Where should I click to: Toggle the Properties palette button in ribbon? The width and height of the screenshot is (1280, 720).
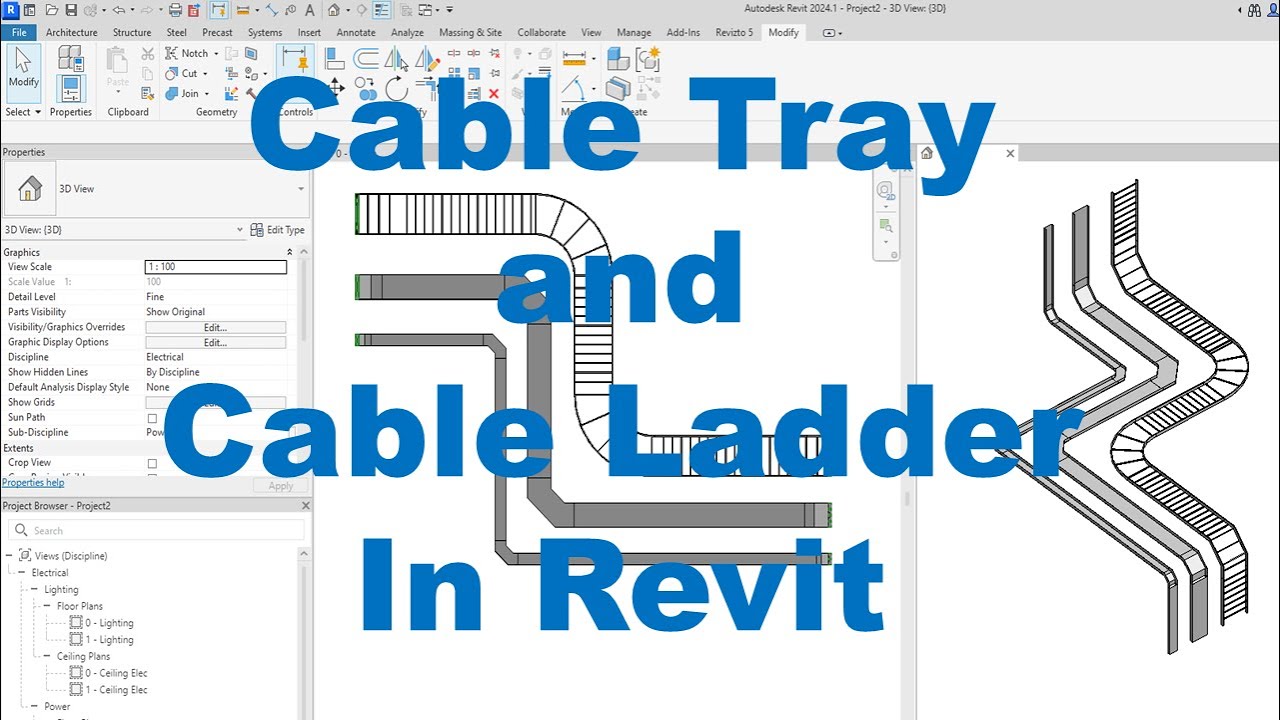tap(70, 88)
